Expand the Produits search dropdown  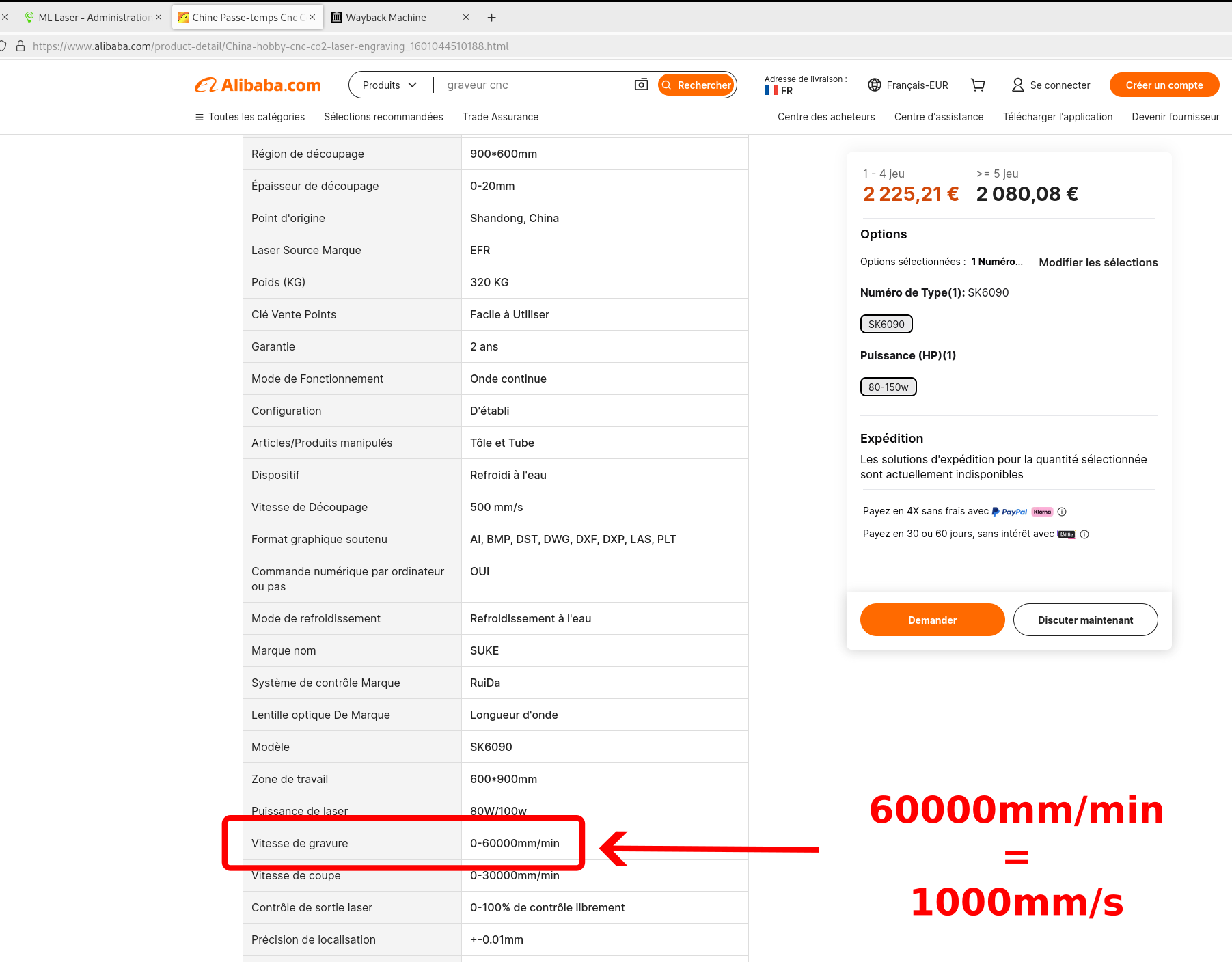pos(390,85)
